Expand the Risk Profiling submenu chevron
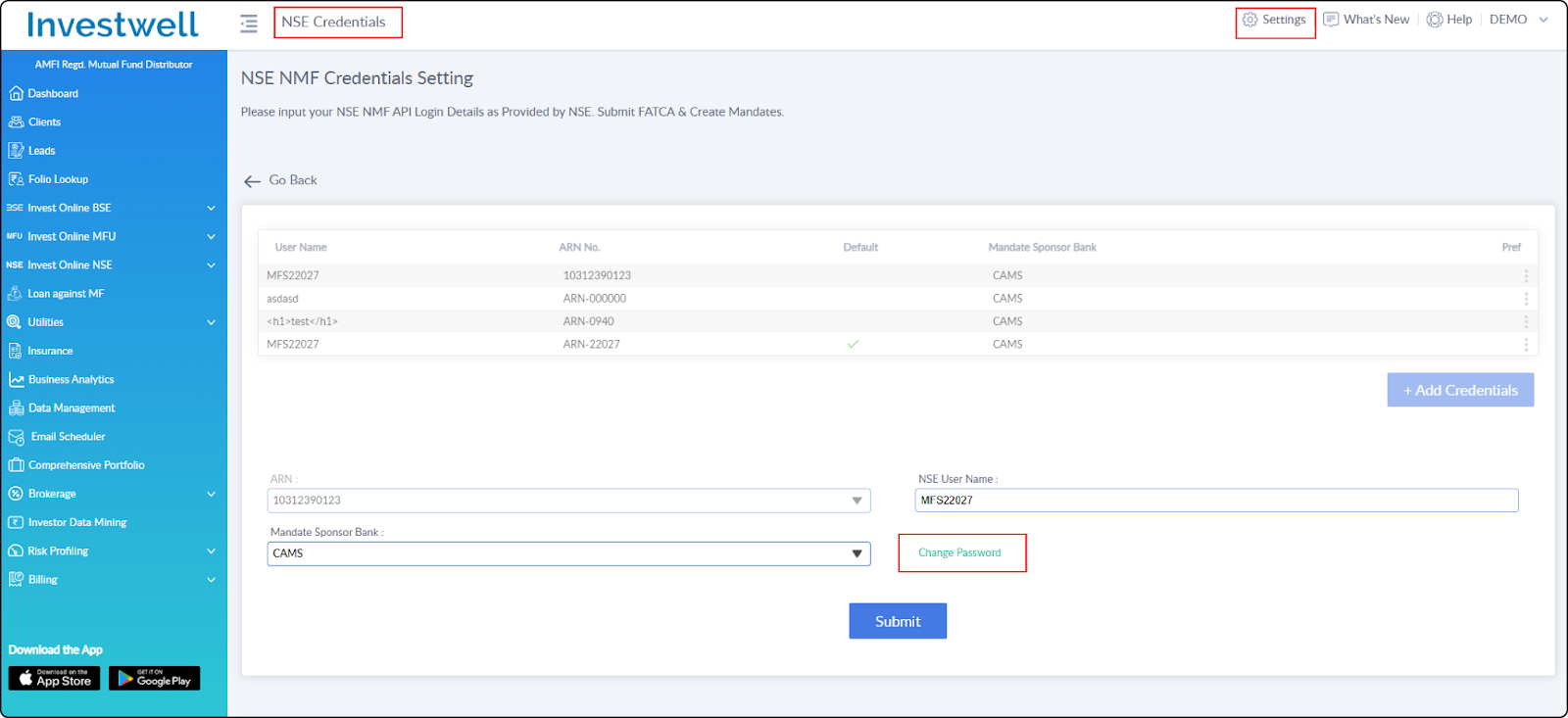1568x718 pixels. 211,551
